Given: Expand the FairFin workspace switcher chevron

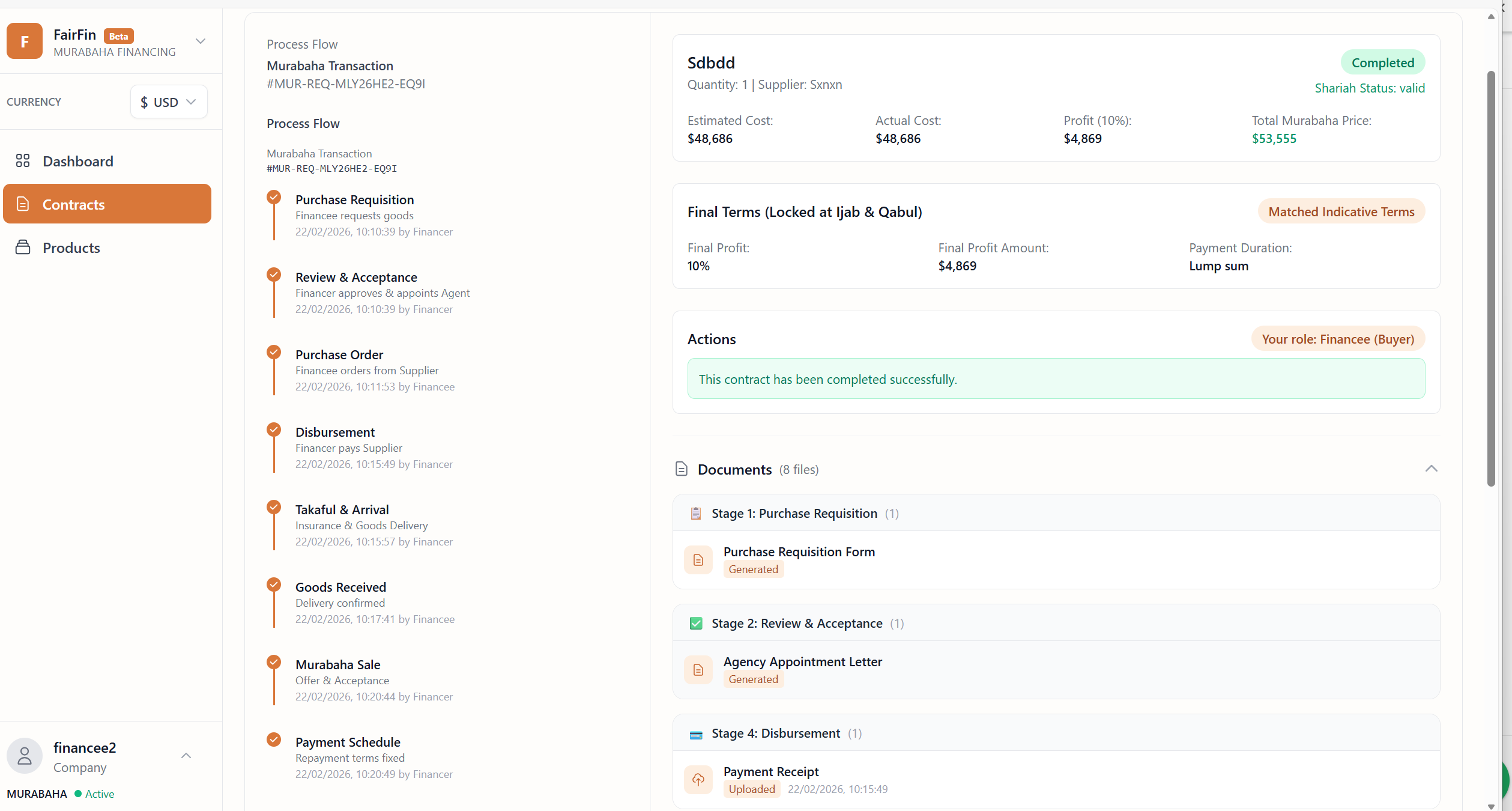Looking at the screenshot, I should tap(201, 41).
